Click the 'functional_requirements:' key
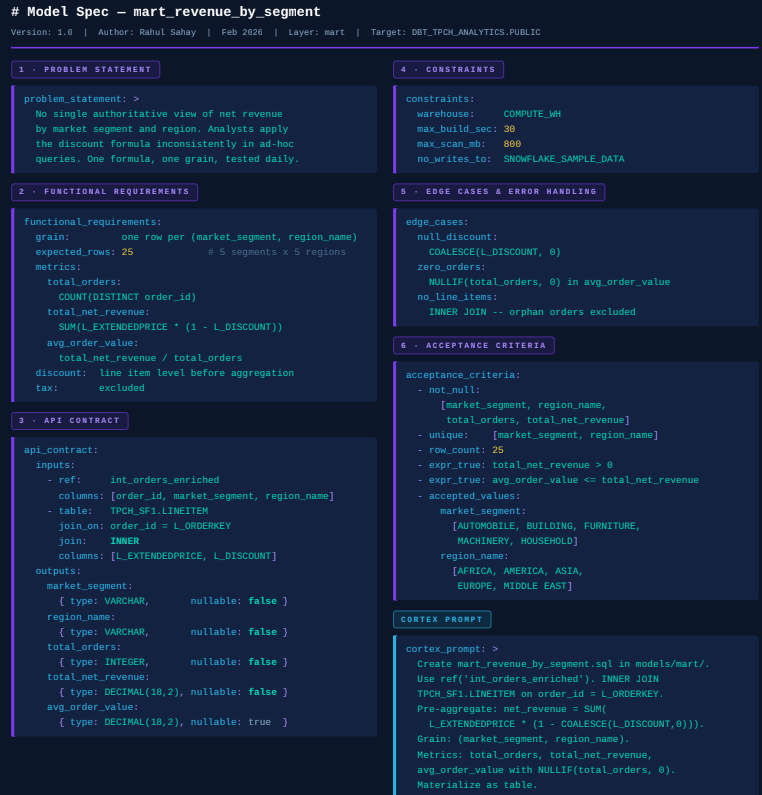 tap(93, 222)
